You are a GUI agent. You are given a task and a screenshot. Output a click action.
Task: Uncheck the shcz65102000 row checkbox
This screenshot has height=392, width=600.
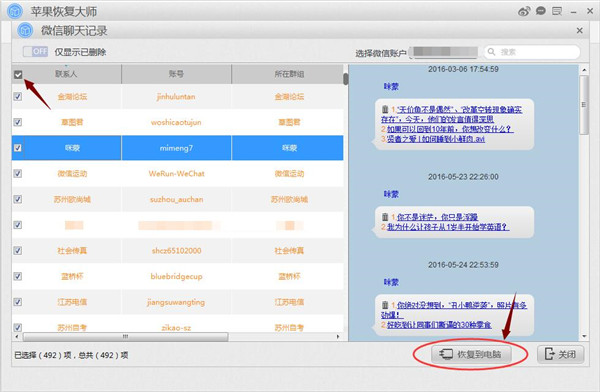18,250
